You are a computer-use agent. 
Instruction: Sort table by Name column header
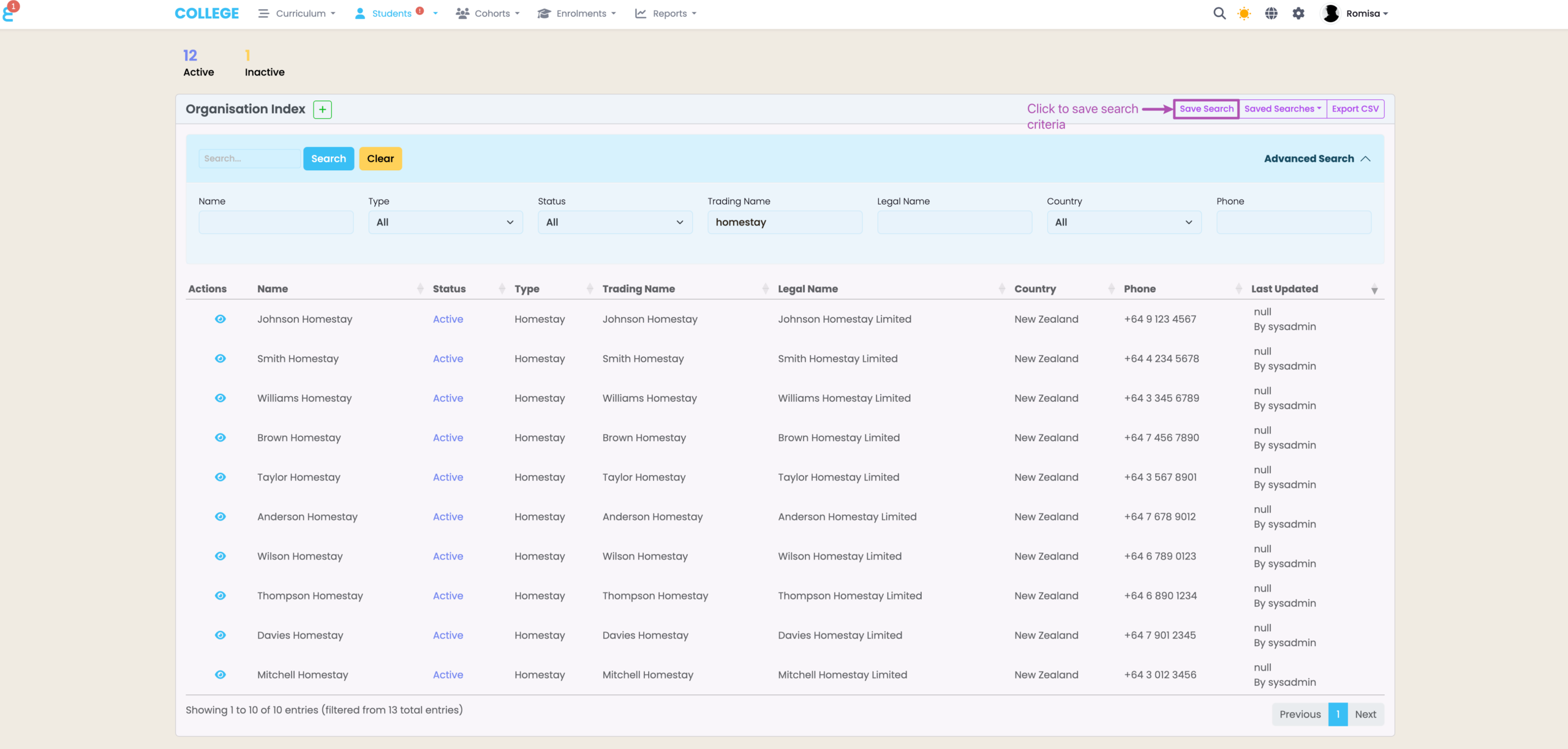coord(273,289)
